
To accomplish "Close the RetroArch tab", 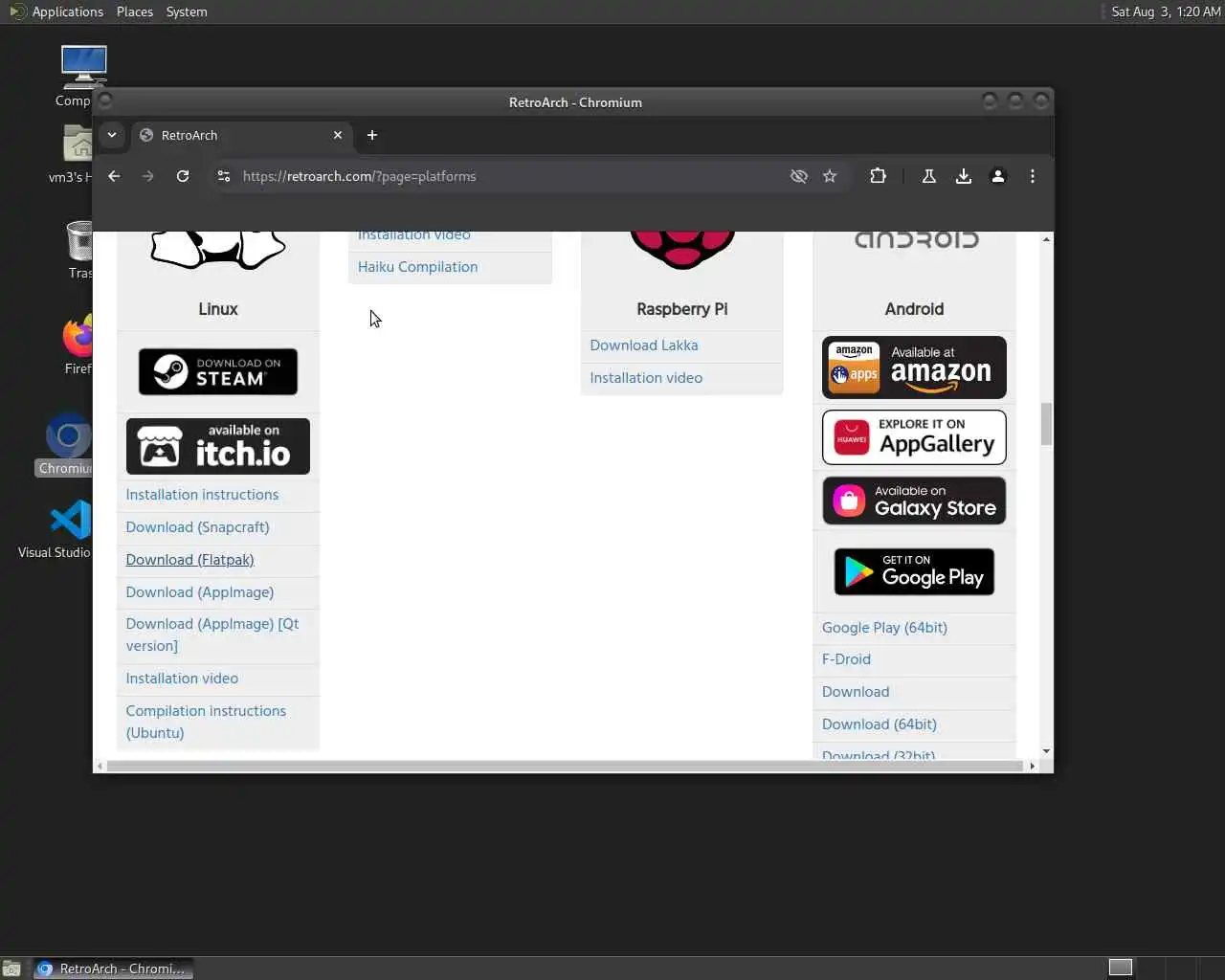I will (338, 135).
